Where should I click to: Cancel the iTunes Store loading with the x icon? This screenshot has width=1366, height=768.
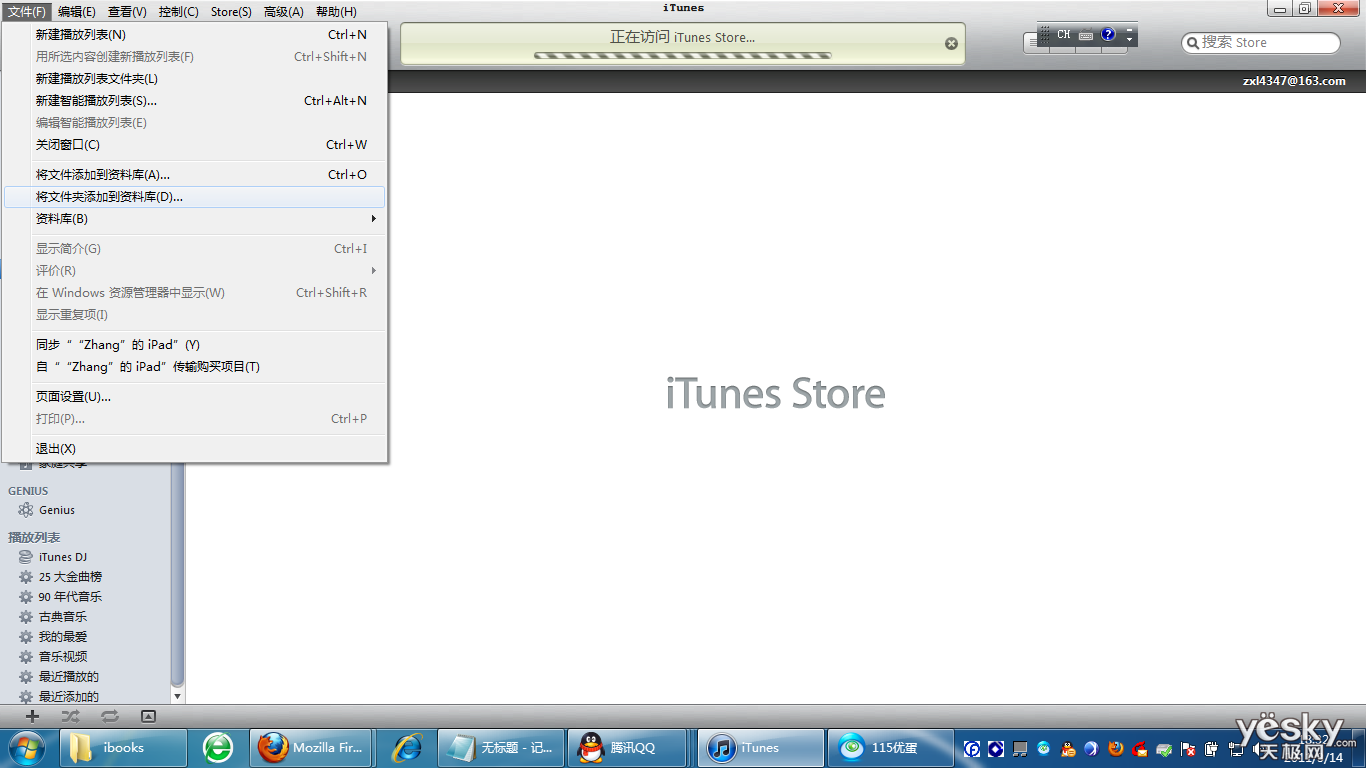(951, 43)
